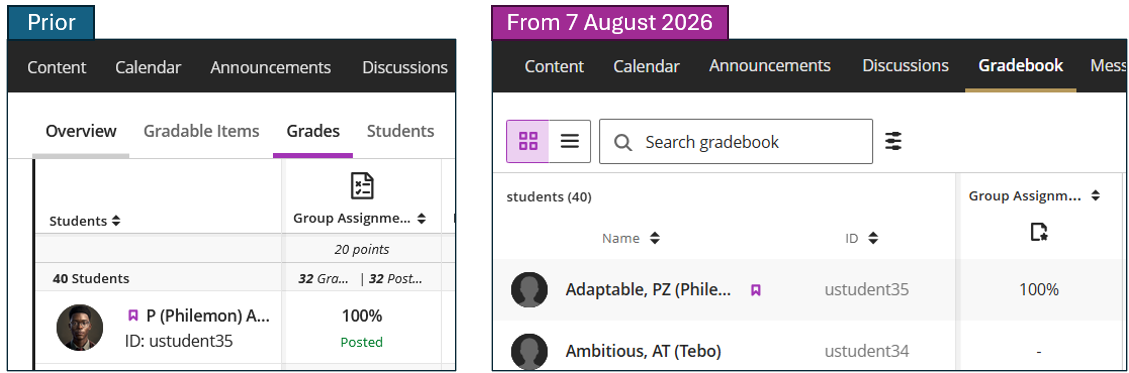This screenshot has width=1129, height=373.
Task: Open the Gradable Items tab
Action: click(x=201, y=131)
